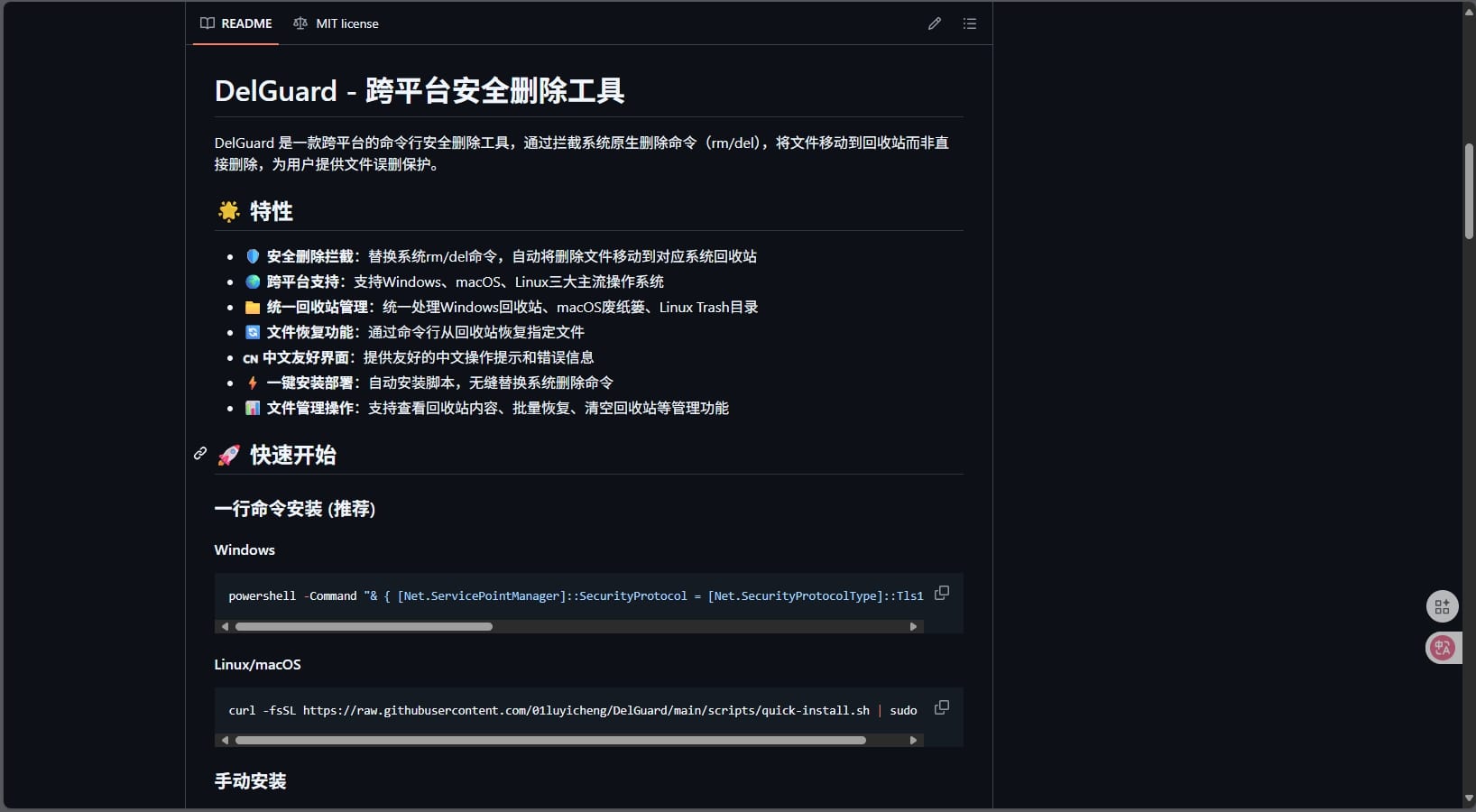Open the README outline dropdown
The image size is (1476, 812).
click(970, 23)
